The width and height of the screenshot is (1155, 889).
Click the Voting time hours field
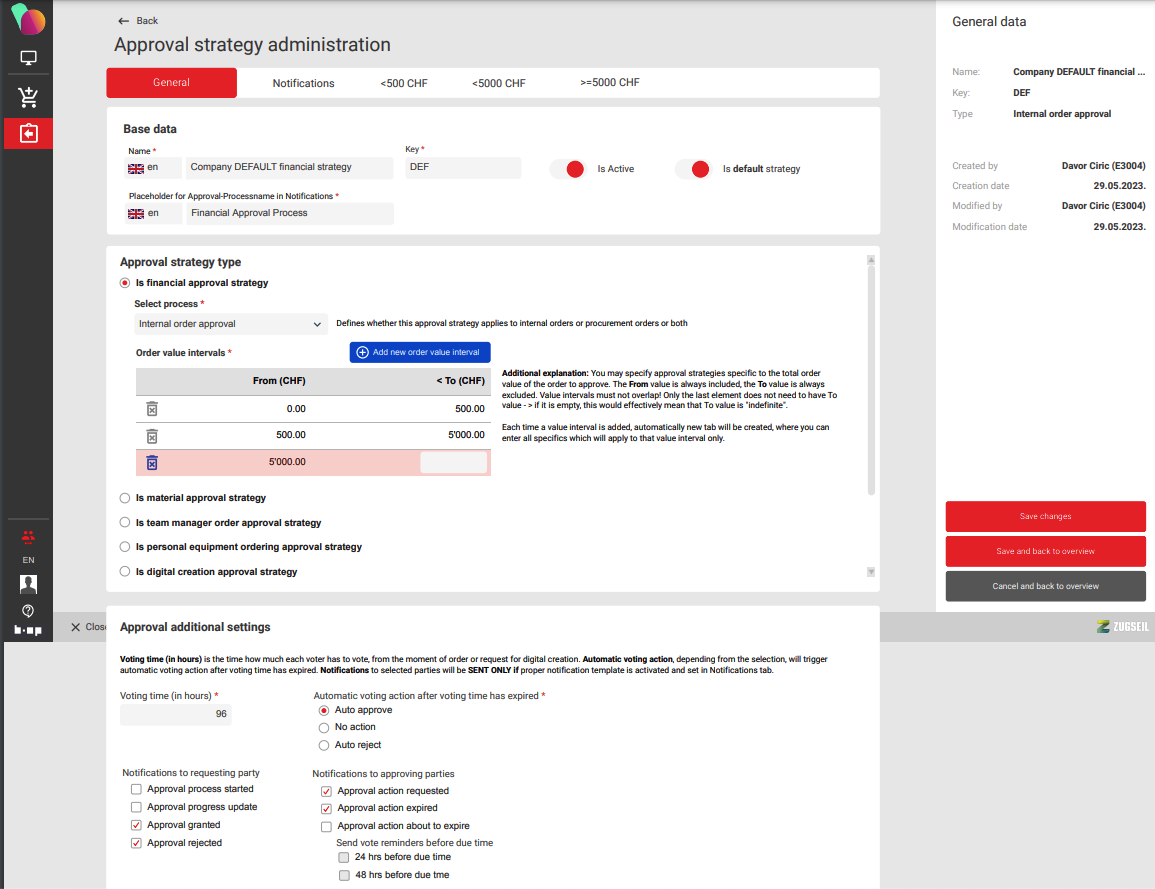click(176, 715)
